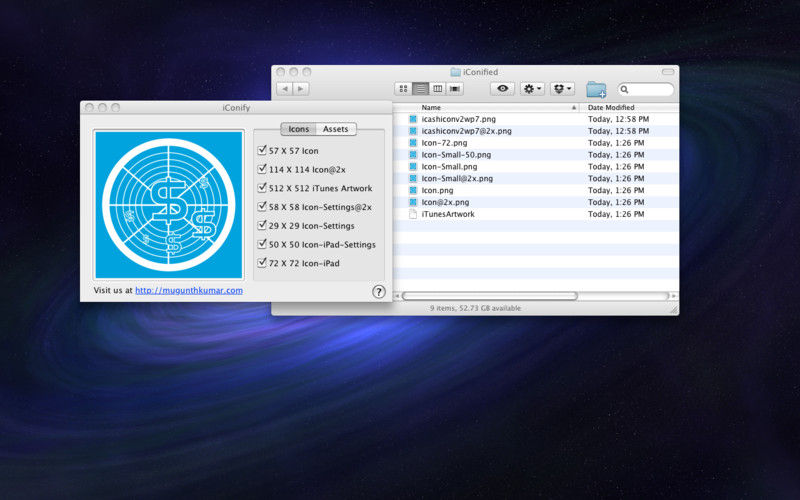Open the Dropbox toolbar dropdown
Image resolution: width=800 pixels, height=500 pixels.
coord(562,89)
